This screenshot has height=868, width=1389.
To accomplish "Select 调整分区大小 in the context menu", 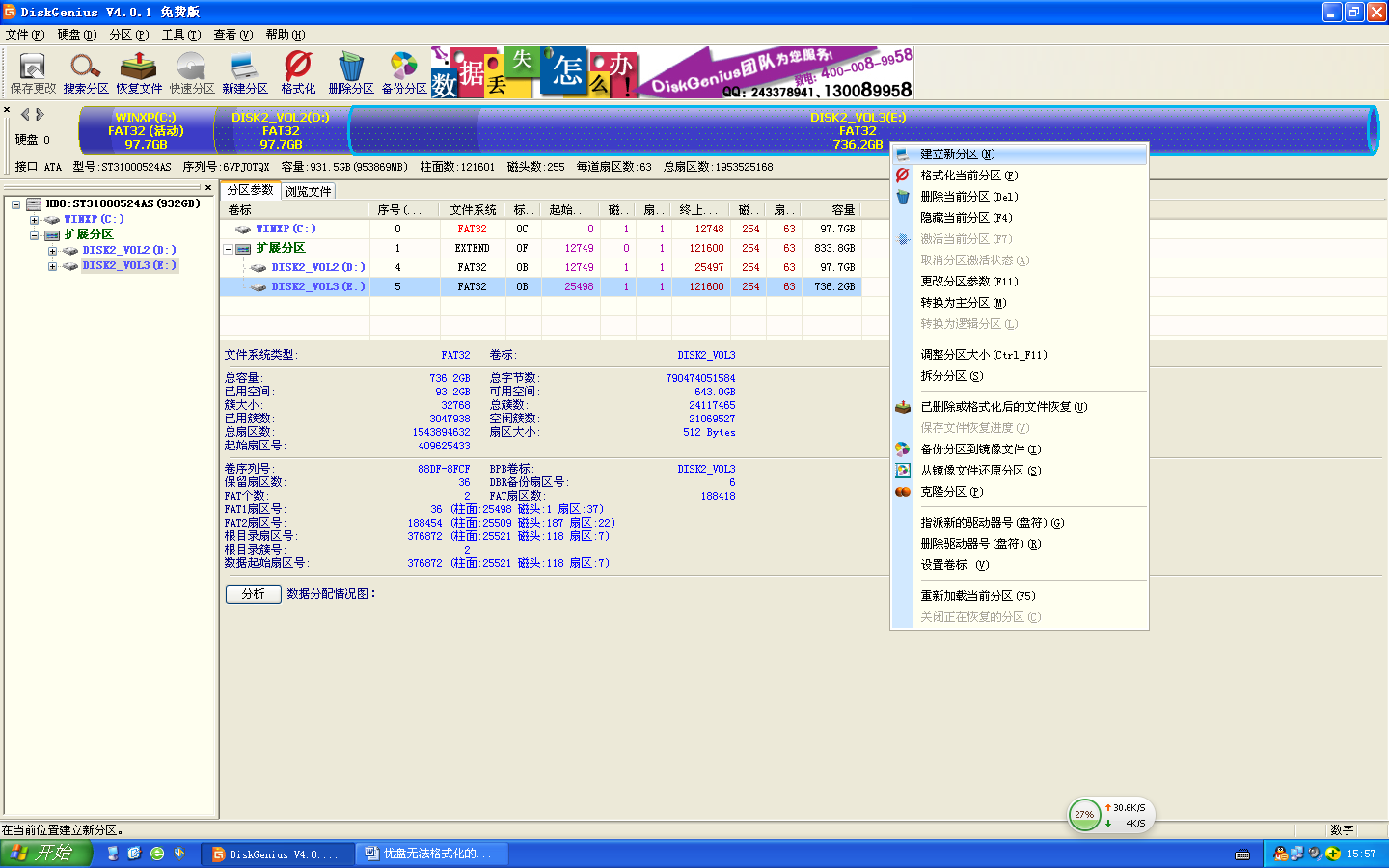I will tap(983, 355).
